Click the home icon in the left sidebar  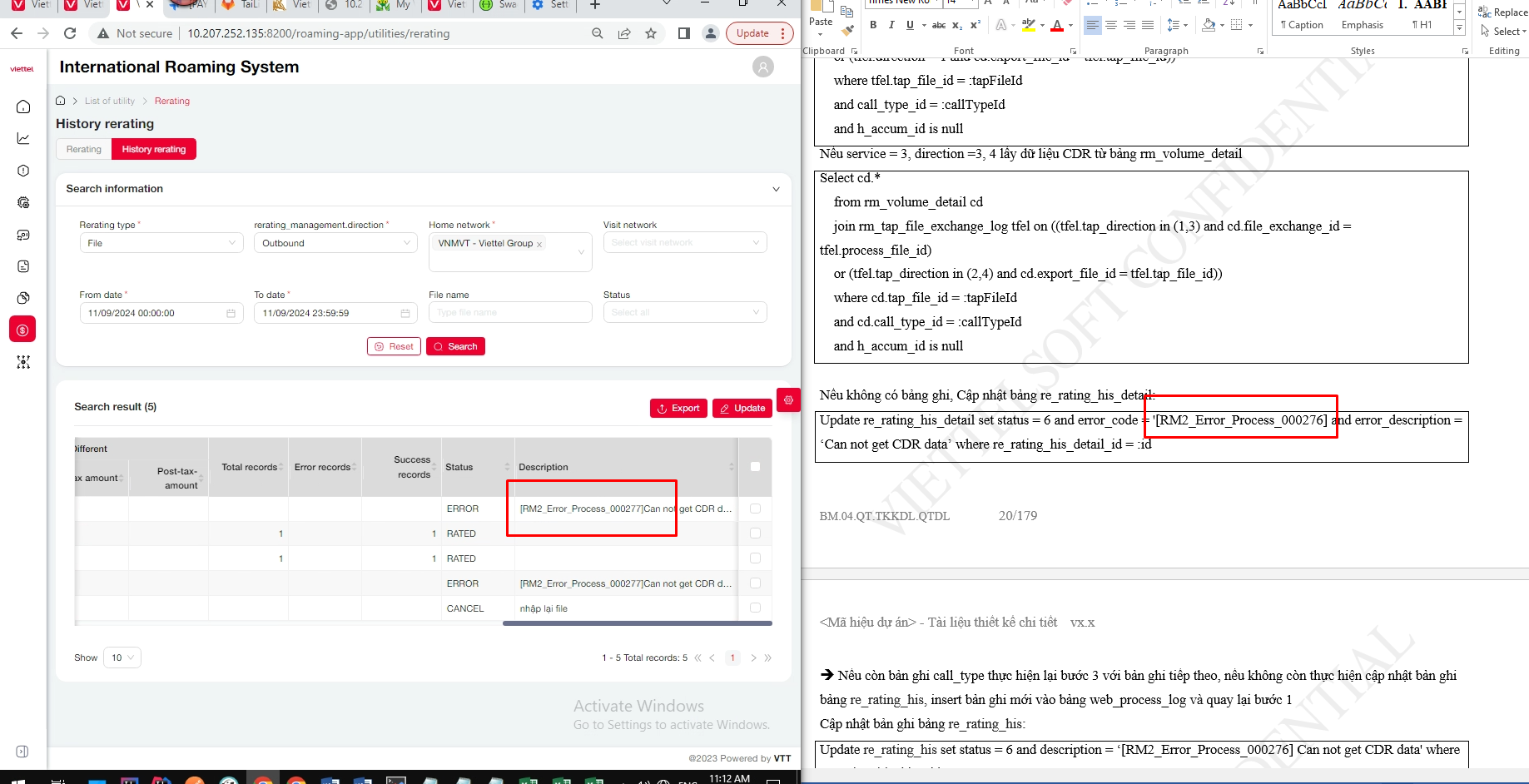pos(23,107)
